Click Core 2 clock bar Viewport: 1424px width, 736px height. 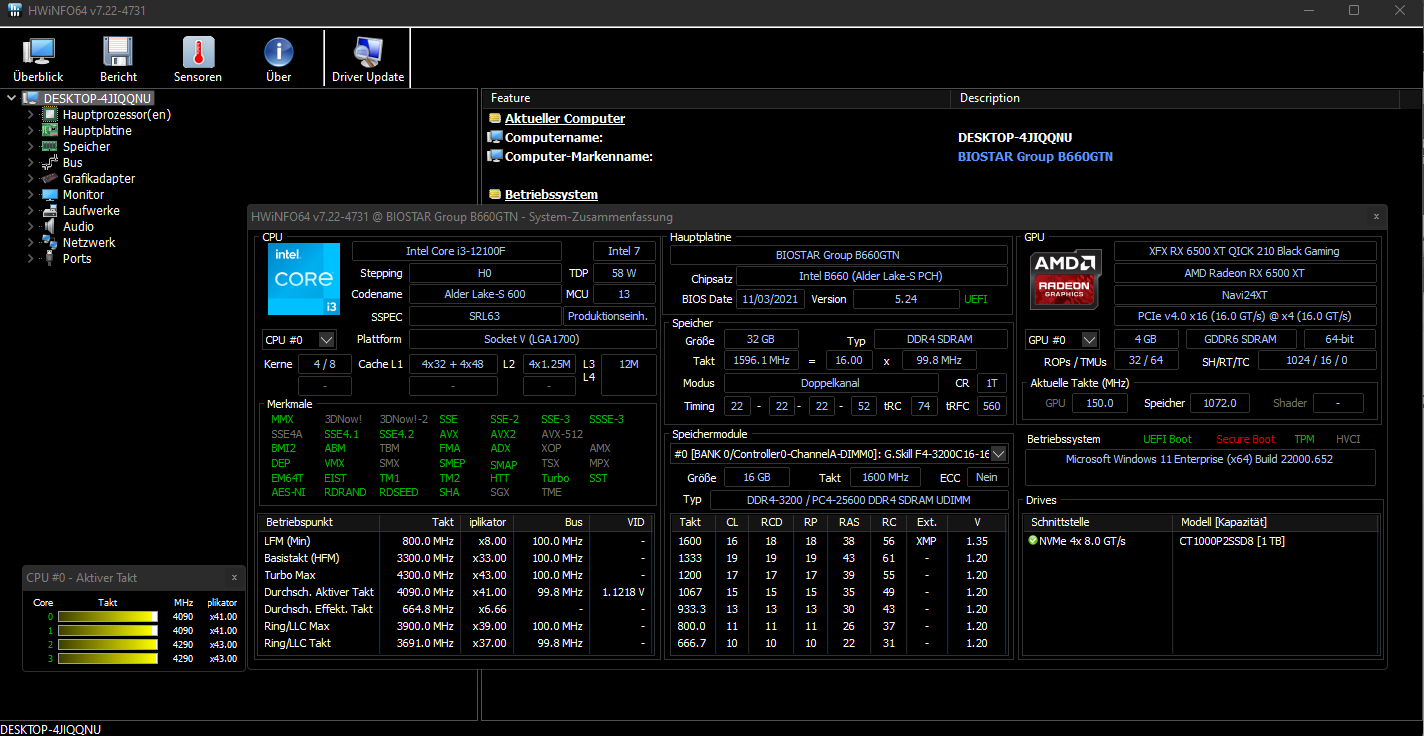point(108,645)
